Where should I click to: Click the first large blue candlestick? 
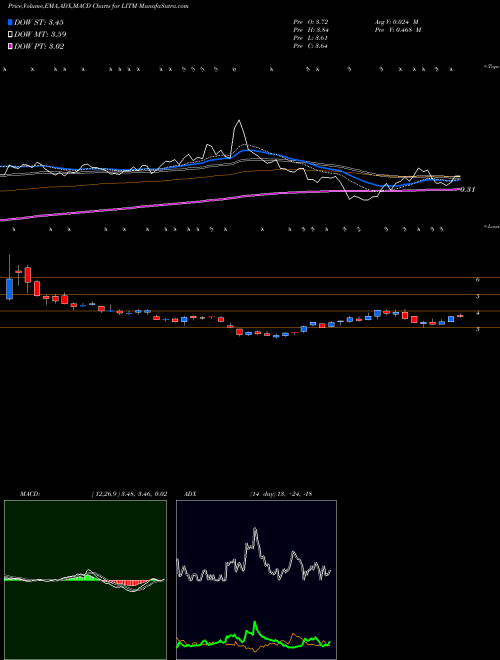pyautogui.click(x=10, y=289)
